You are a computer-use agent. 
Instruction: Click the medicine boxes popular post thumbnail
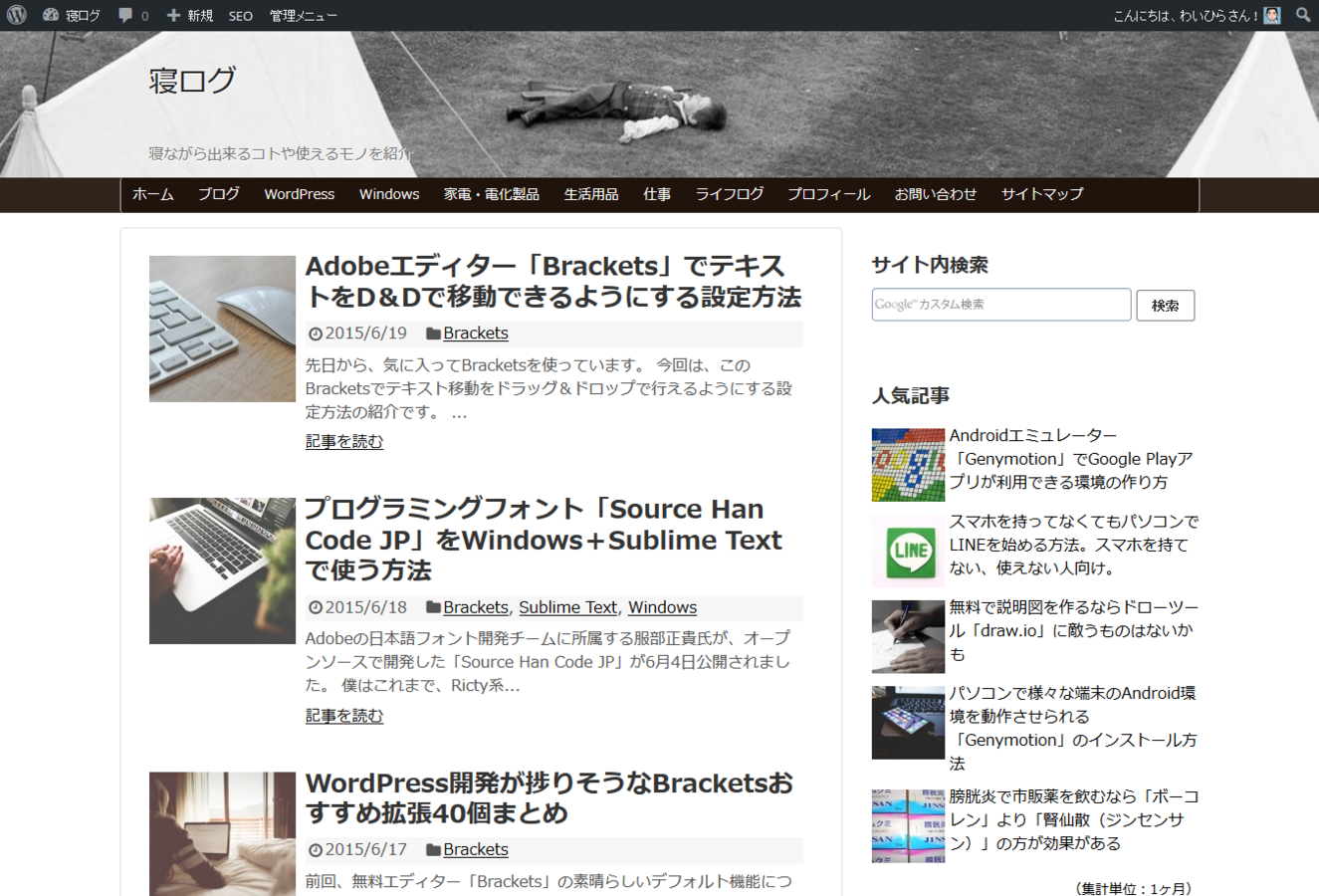[x=908, y=826]
